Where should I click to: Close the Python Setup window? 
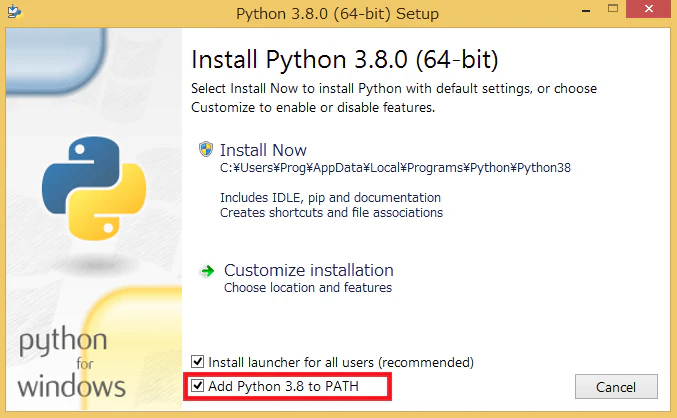coord(649,9)
